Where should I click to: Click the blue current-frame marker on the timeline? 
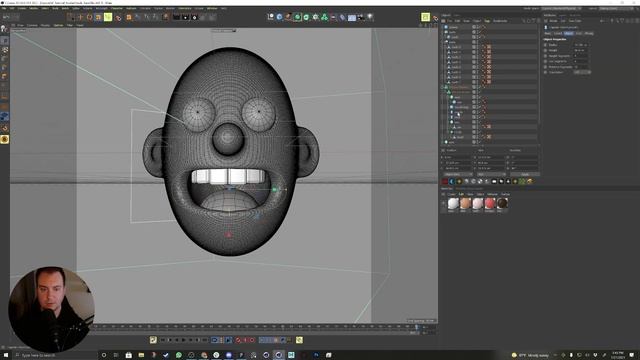tap(417, 327)
